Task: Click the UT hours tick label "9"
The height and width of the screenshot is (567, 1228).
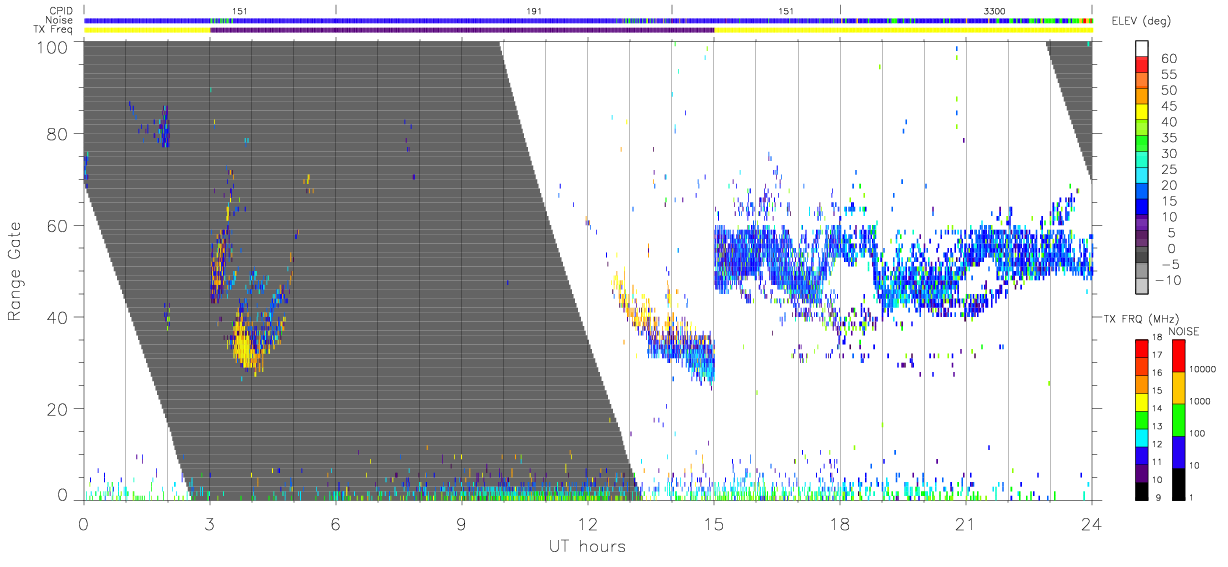Action: point(461,522)
